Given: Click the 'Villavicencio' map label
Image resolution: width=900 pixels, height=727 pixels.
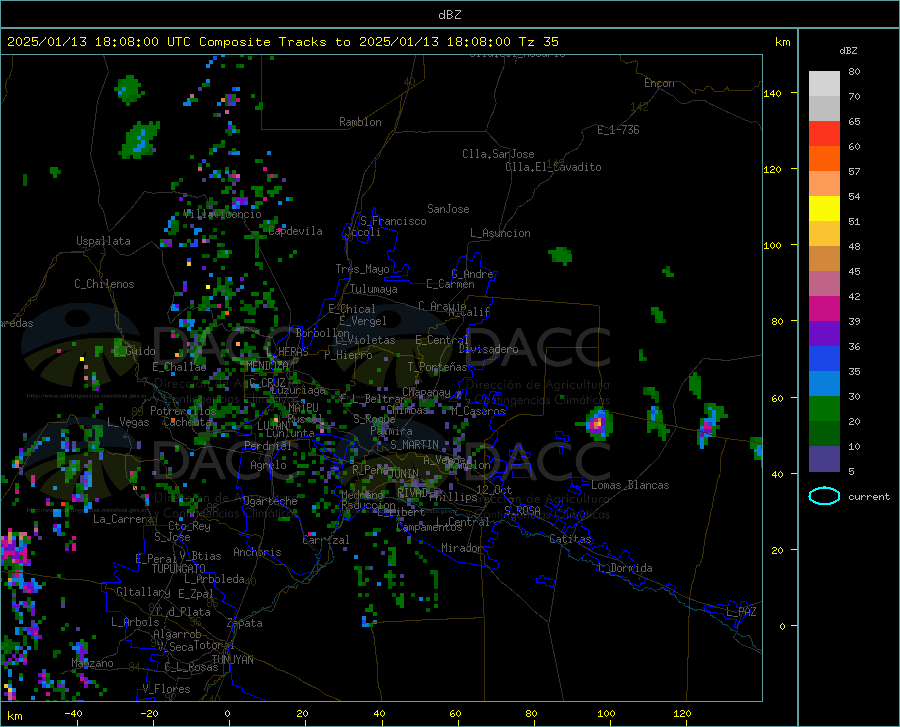Looking at the screenshot, I should [223, 214].
